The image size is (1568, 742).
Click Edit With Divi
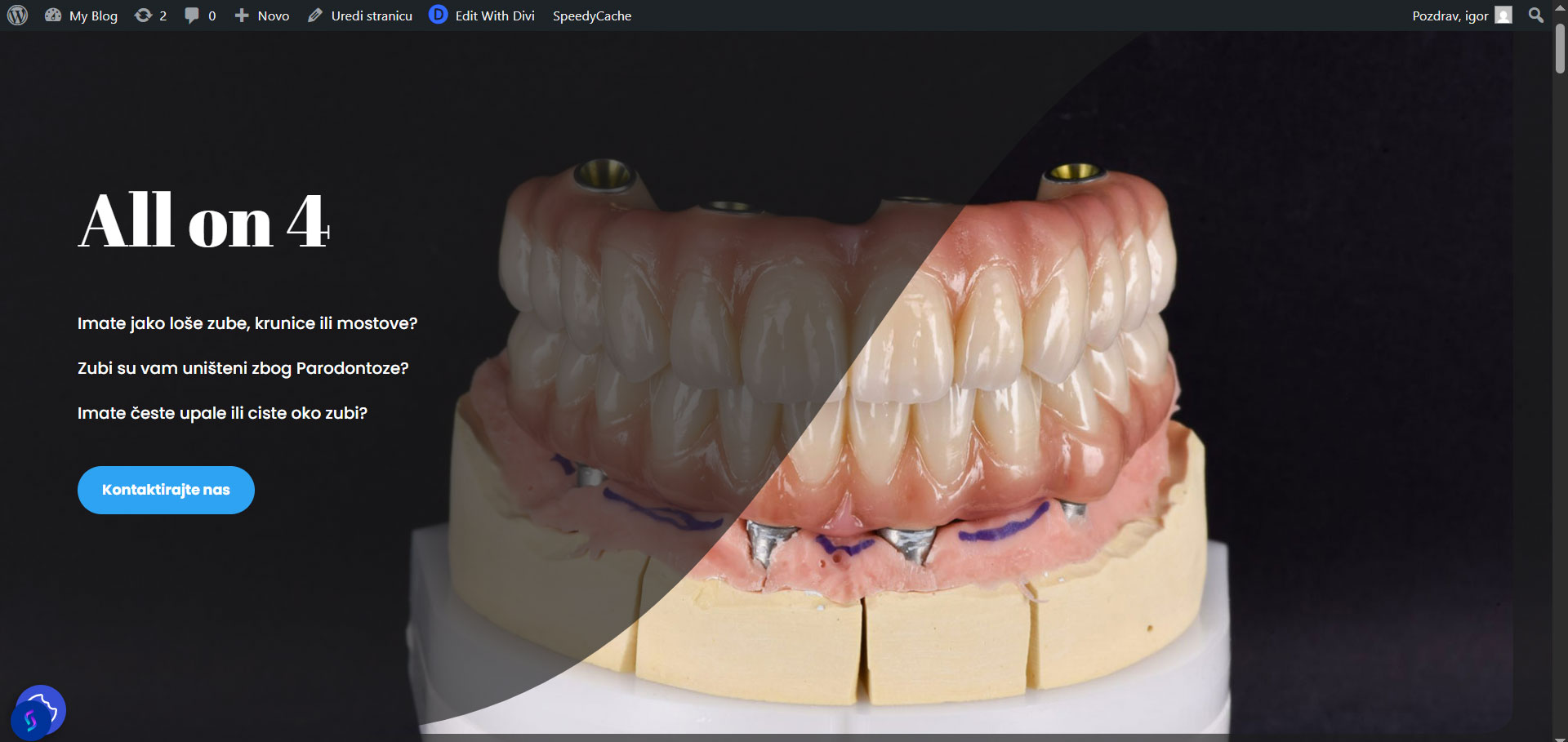click(495, 16)
